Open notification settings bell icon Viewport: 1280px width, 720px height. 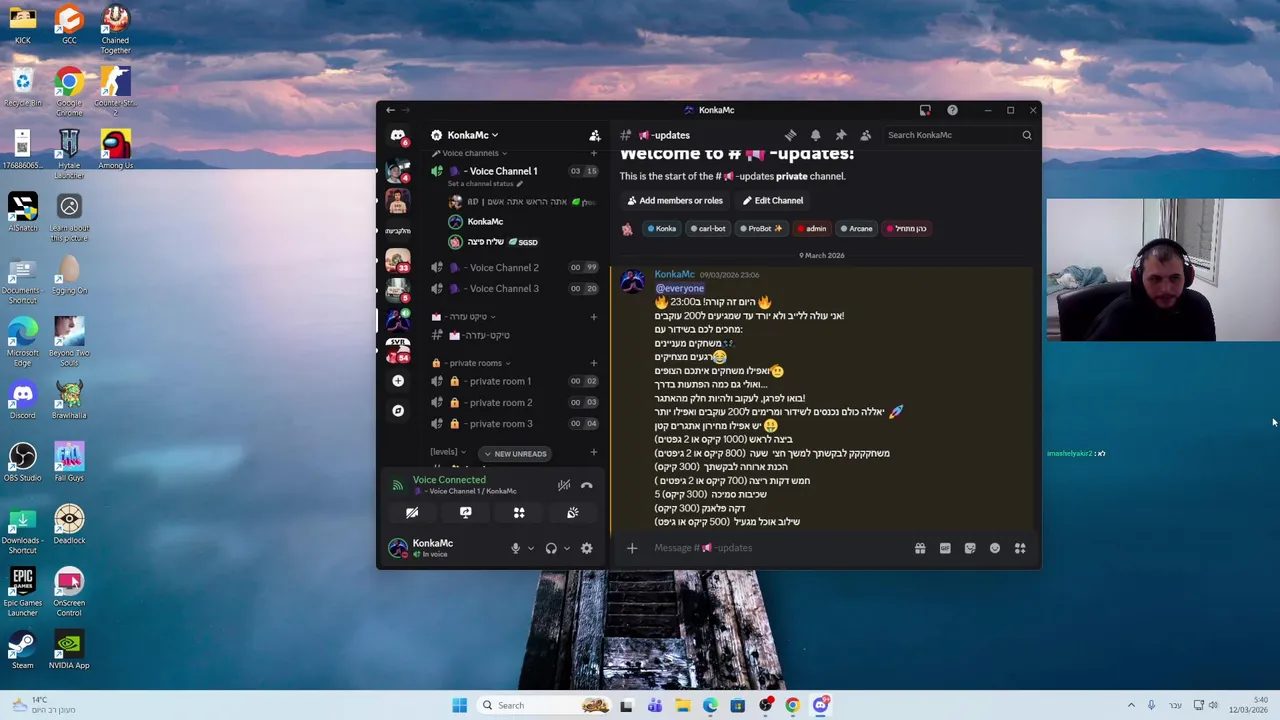click(815, 135)
